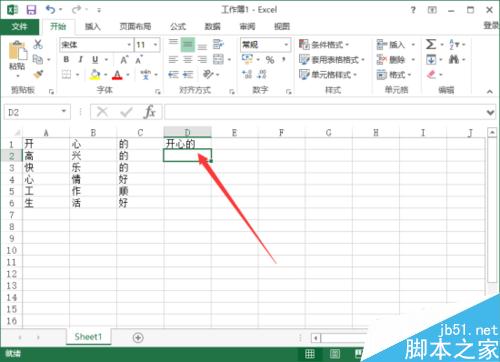
Task: Click the Redo arrow icon
Action: (x=76, y=10)
